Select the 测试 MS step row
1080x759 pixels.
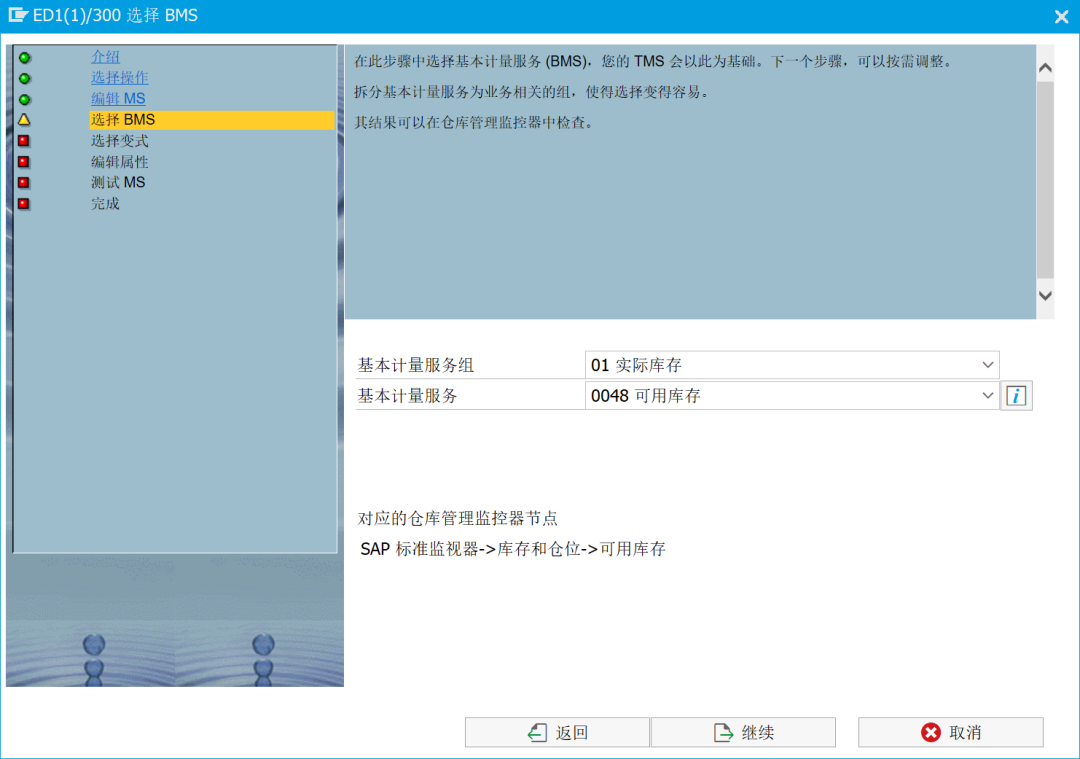118,183
